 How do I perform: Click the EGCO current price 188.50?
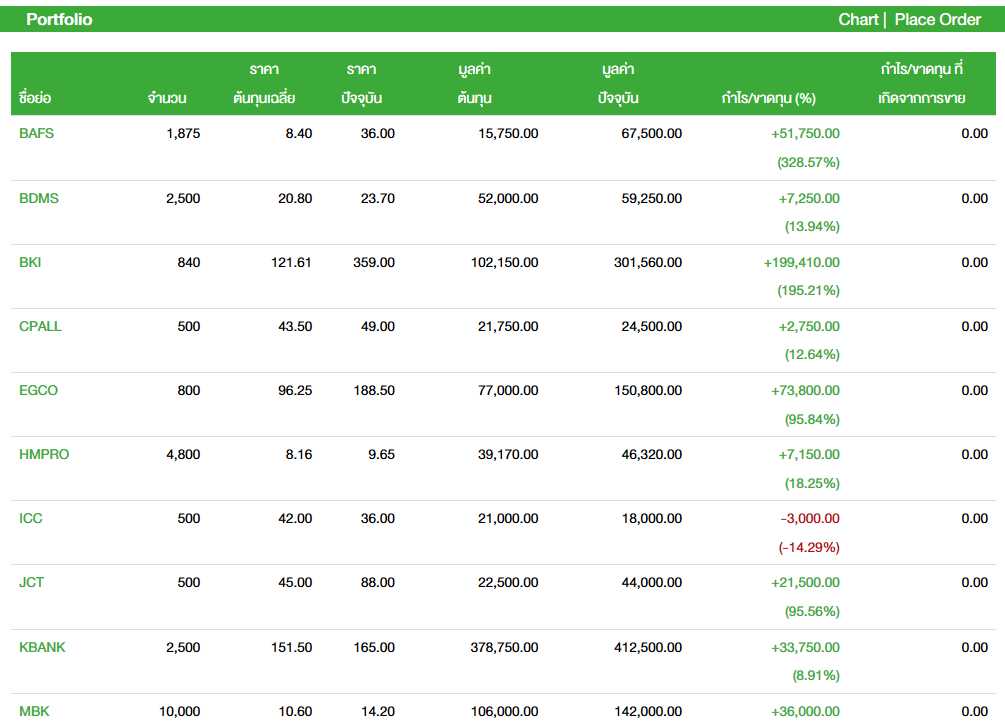374,390
